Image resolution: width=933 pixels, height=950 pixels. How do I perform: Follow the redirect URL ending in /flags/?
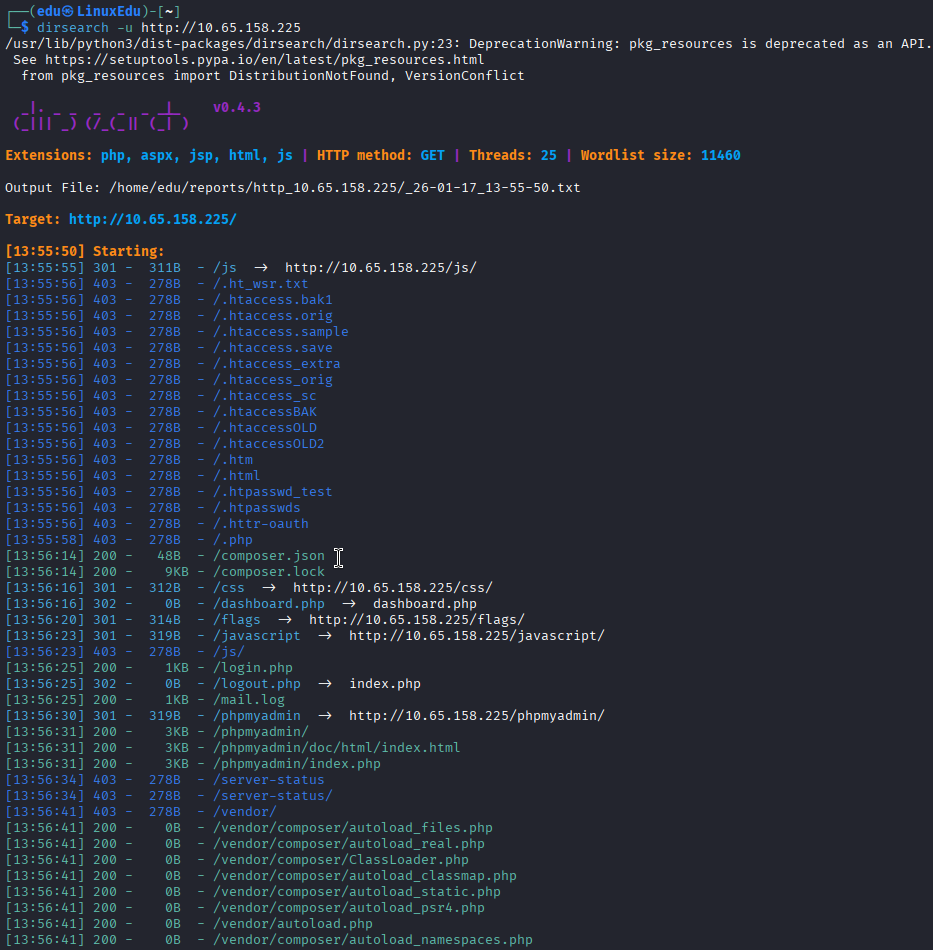[x=417, y=620]
